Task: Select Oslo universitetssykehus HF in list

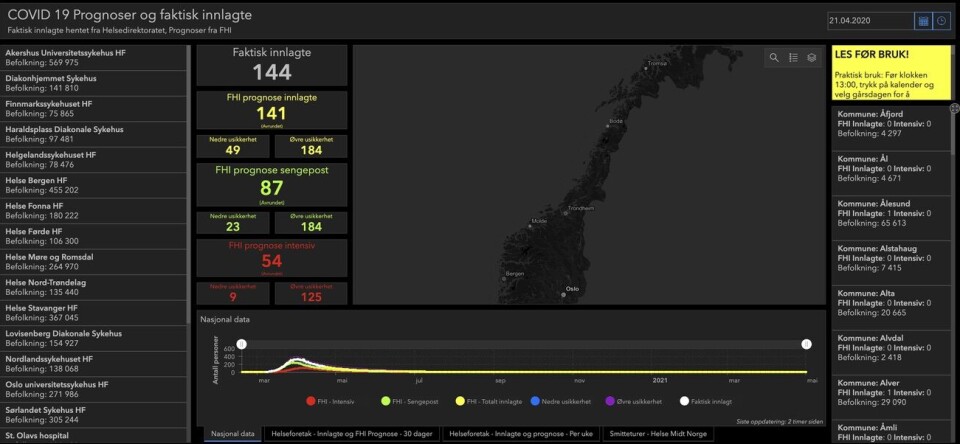Action: pos(92,389)
